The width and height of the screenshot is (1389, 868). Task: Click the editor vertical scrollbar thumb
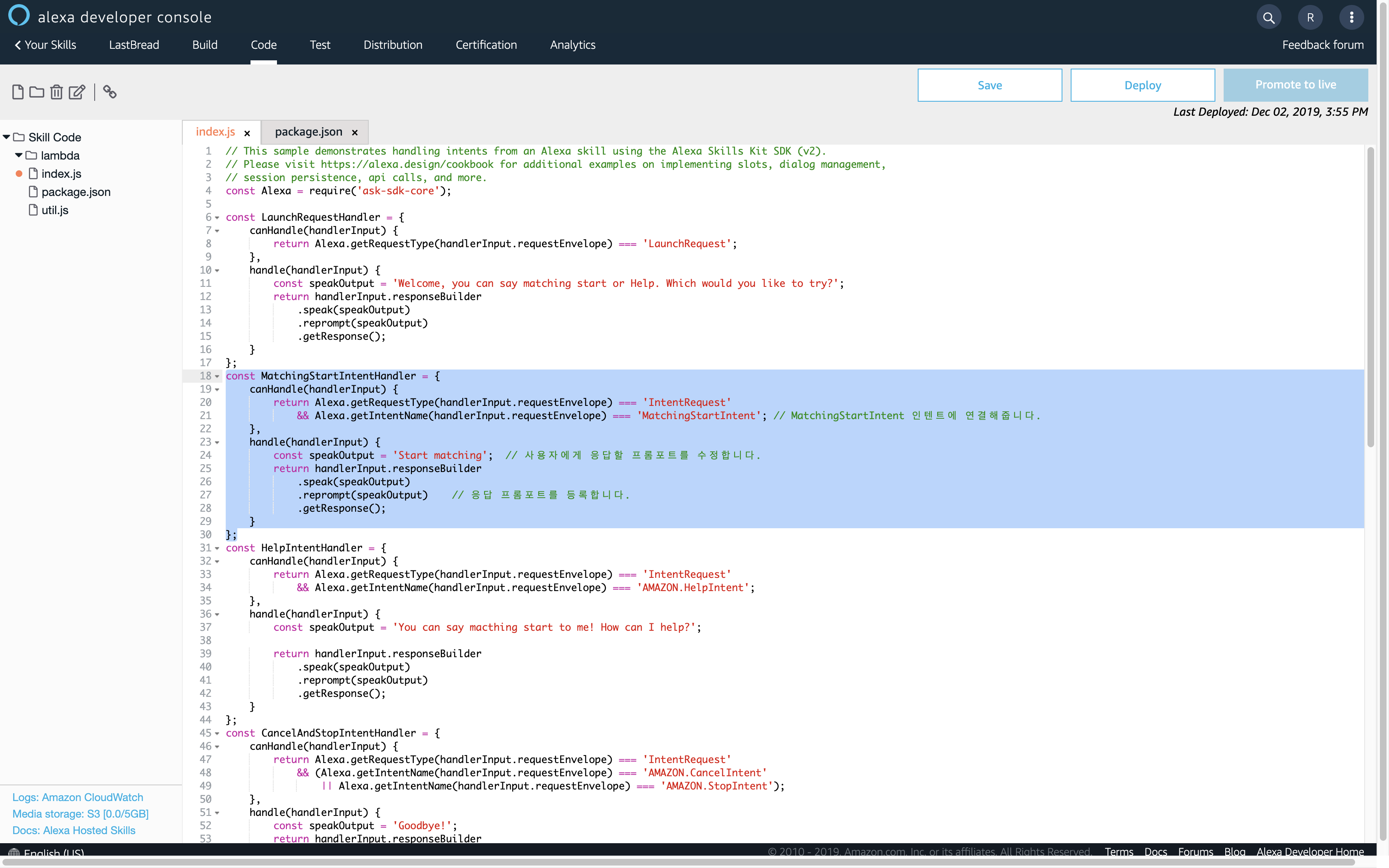pos(1371,297)
